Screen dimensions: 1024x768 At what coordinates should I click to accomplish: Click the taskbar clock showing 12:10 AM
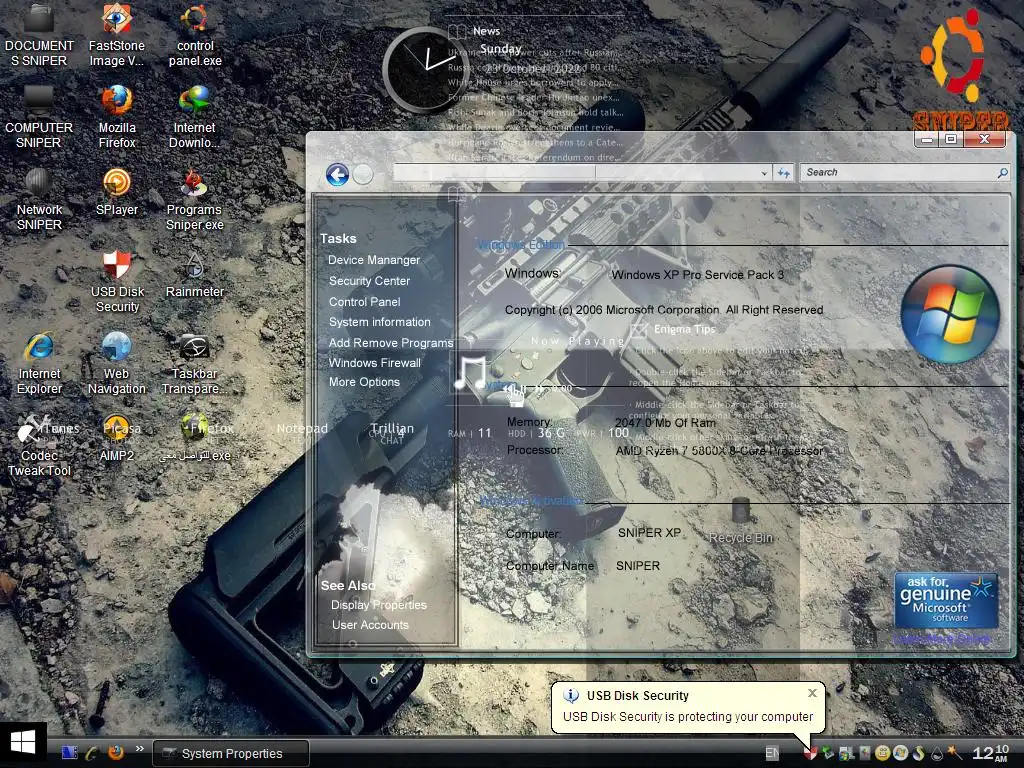(990, 753)
